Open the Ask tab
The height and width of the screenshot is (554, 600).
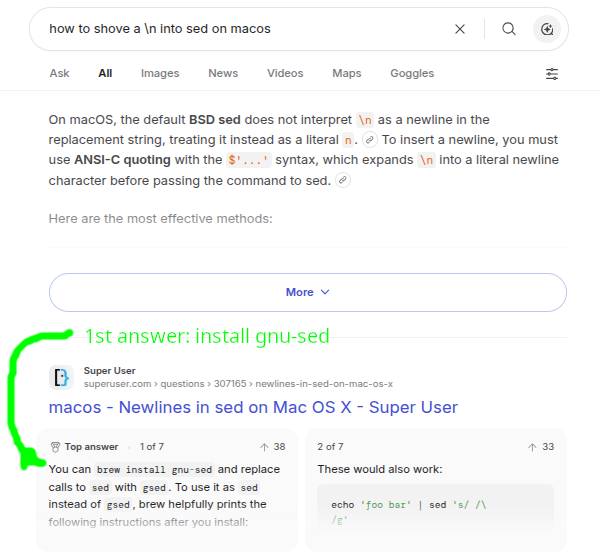[x=59, y=73]
